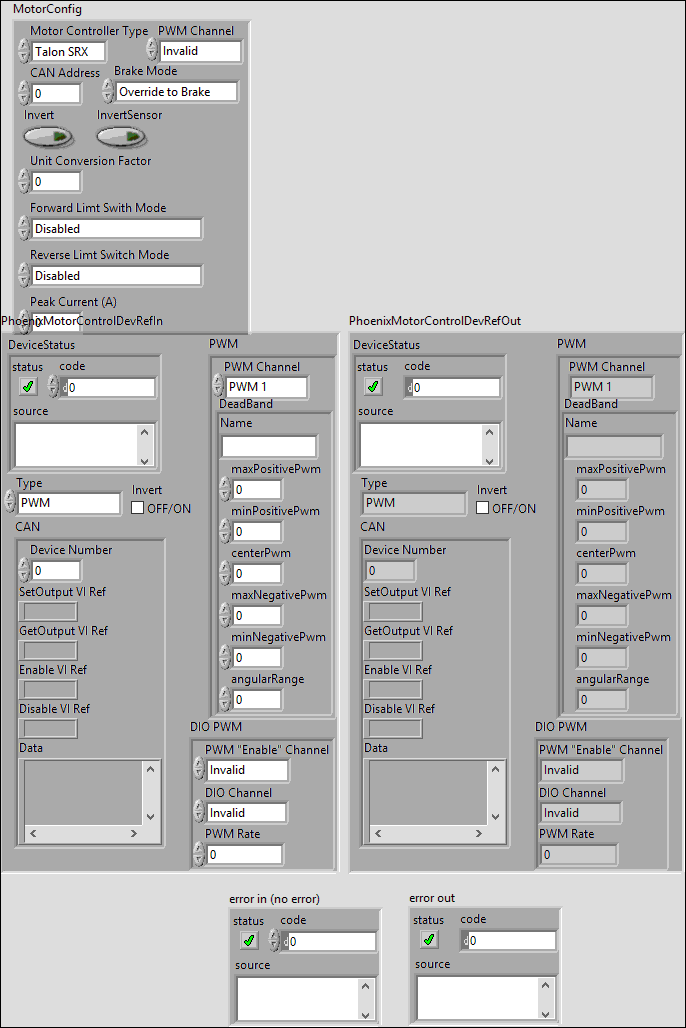
Task: Open the Type PWM selector in DevRefIn
Action: (70, 503)
